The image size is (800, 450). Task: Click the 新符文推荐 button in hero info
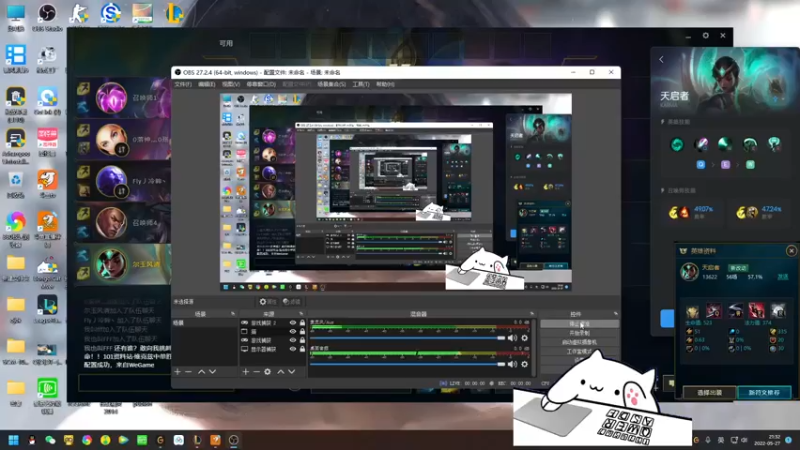764,392
